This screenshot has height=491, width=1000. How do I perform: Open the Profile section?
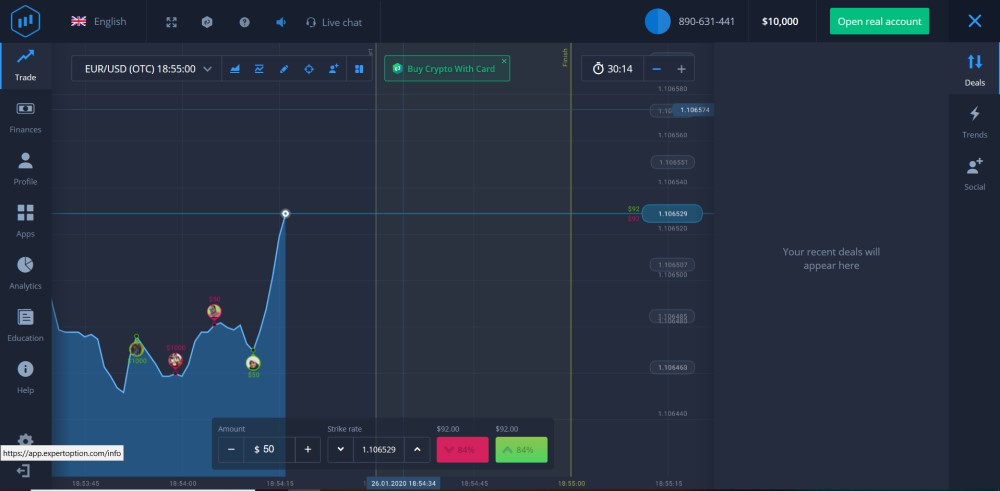point(26,170)
